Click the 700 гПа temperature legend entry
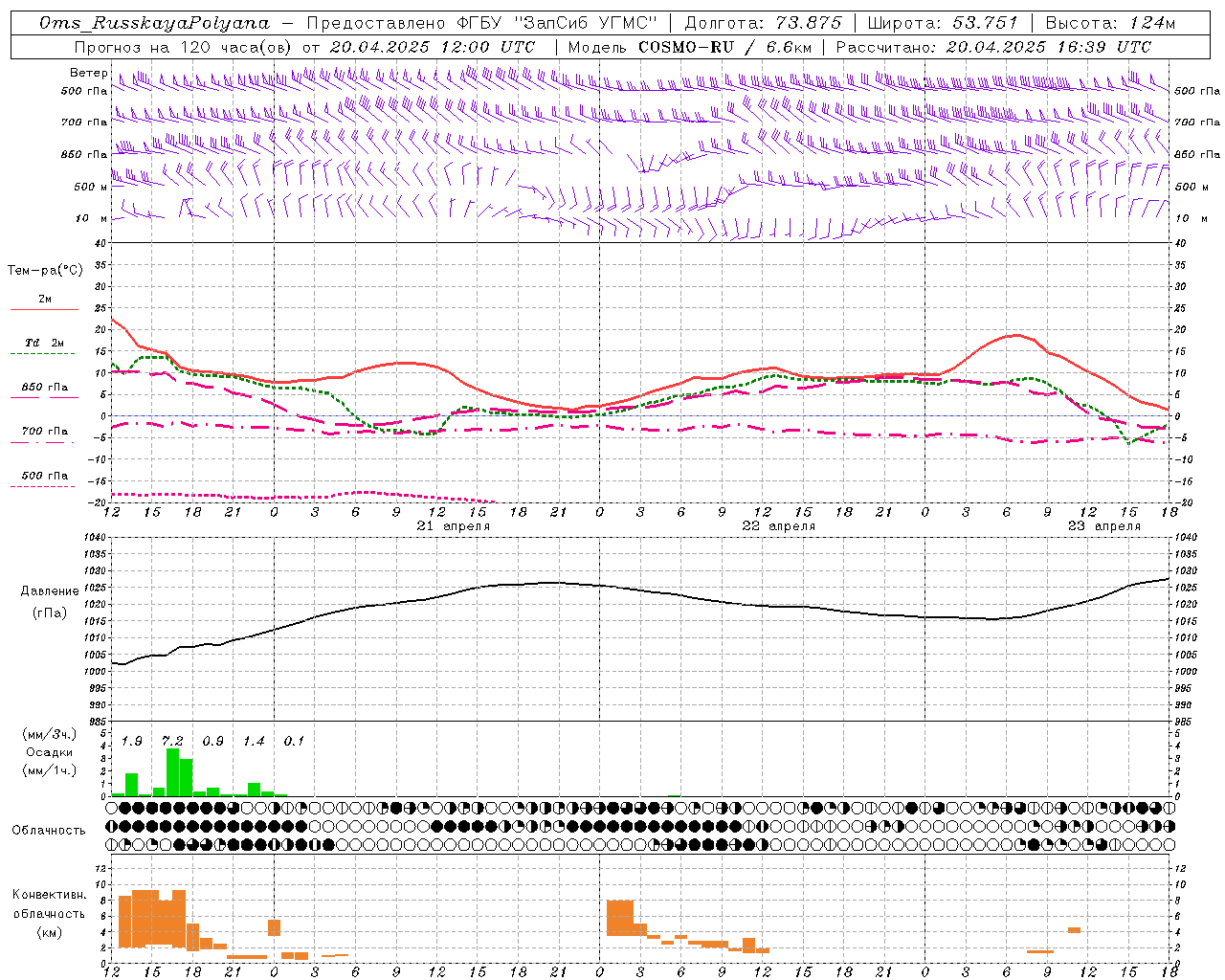 click(x=44, y=435)
